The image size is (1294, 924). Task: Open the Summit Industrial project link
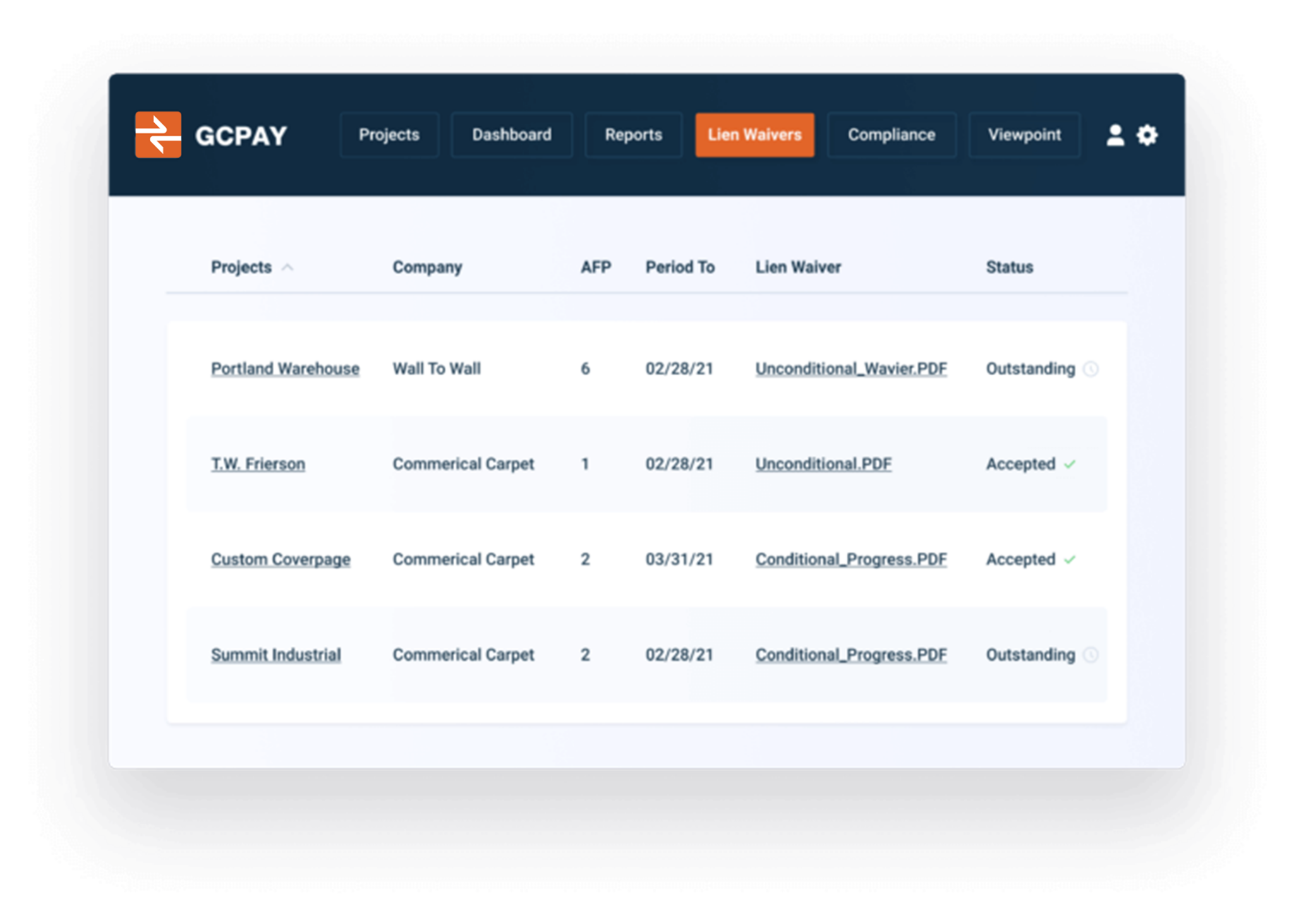pyautogui.click(x=275, y=655)
